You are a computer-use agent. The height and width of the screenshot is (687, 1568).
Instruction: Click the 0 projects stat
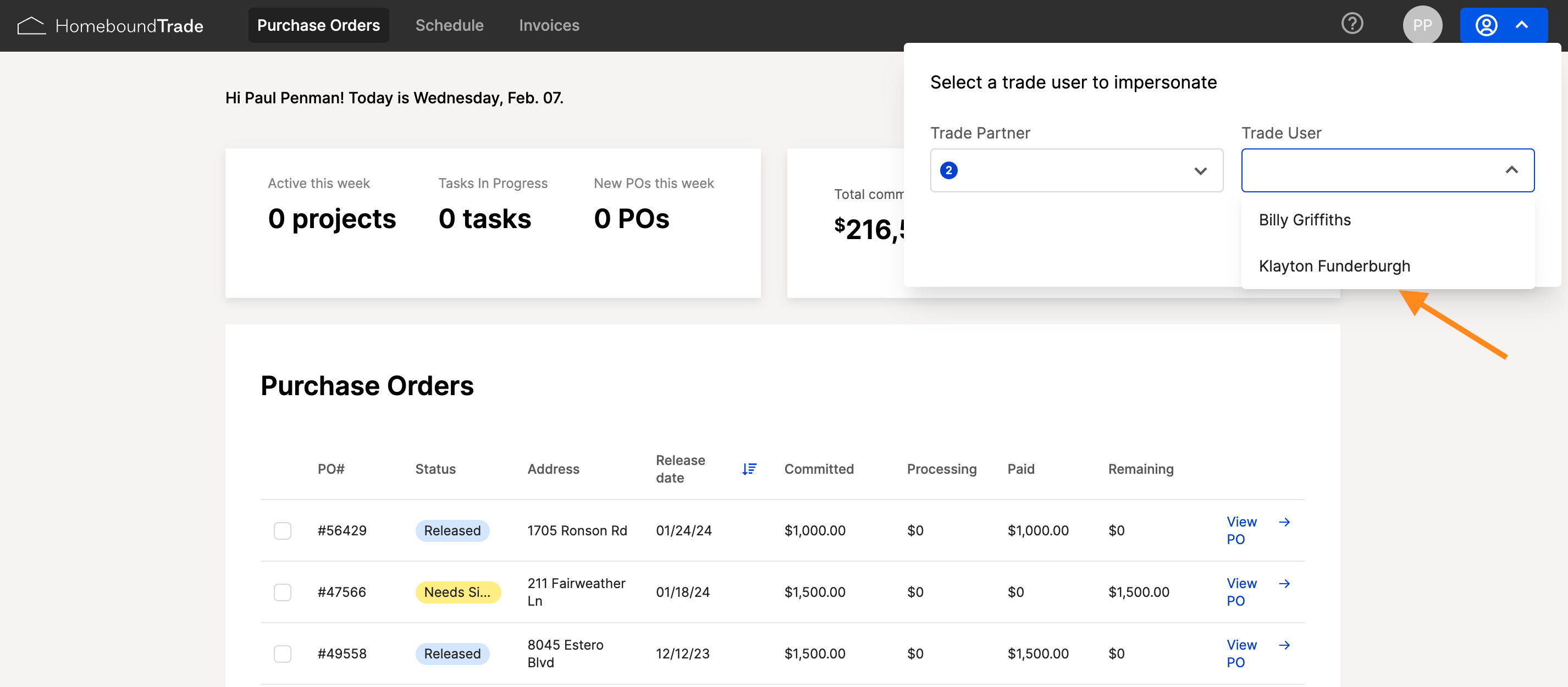[x=332, y=218]
